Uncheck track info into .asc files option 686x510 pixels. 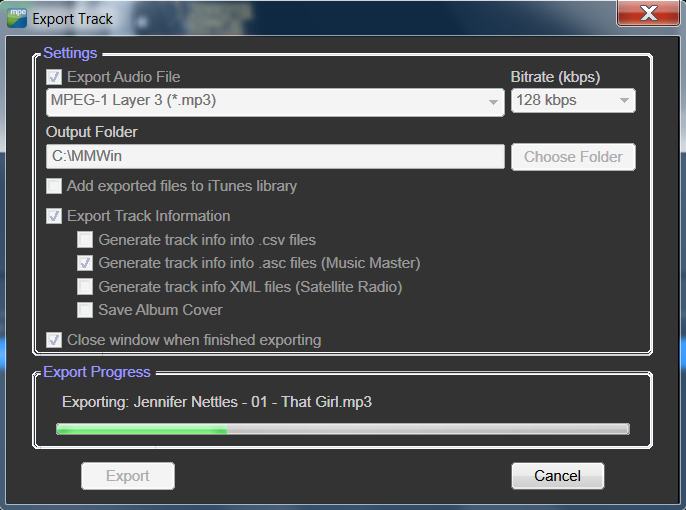click(86, 264)
